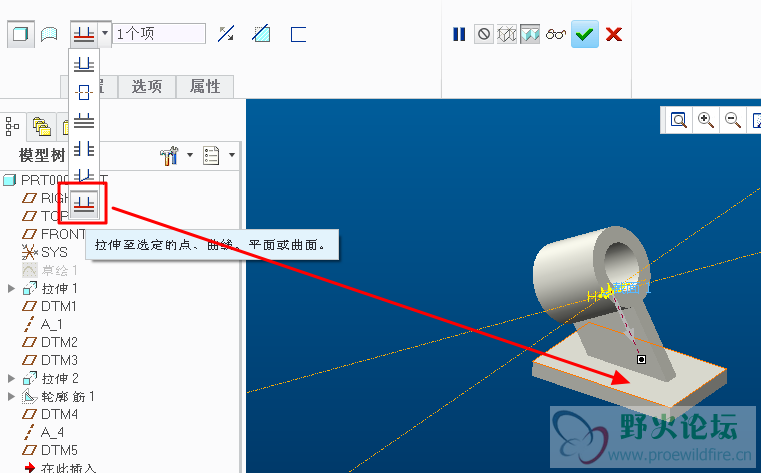This screenshot has width=761, height=473.
Task: Select the 轮廓筋 1 rib feature
Action: coord(58,396)
